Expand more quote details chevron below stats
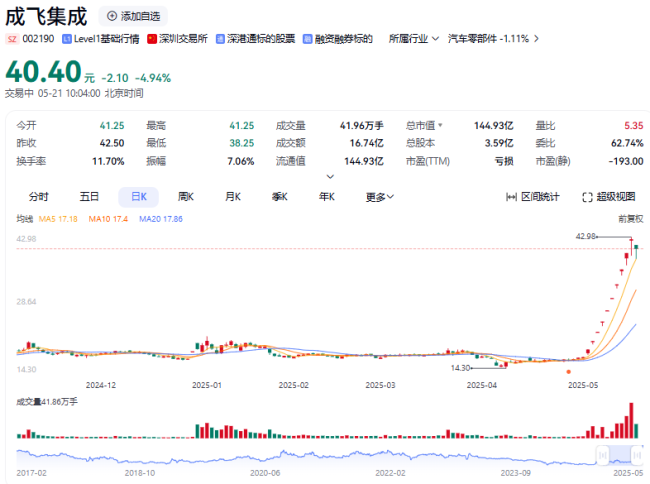Image resolution: width=650 pixels, height=484 pixels. click(325, 176)
